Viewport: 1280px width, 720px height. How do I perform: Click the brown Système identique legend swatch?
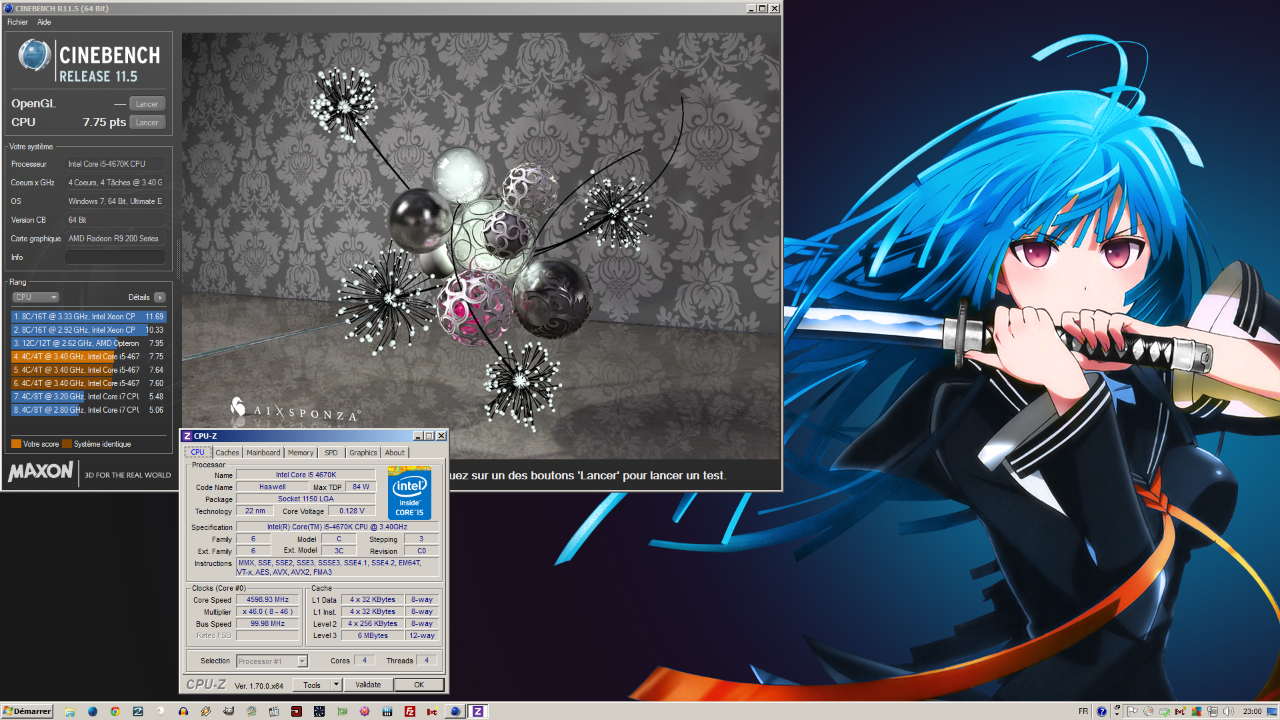coord(67,444)
